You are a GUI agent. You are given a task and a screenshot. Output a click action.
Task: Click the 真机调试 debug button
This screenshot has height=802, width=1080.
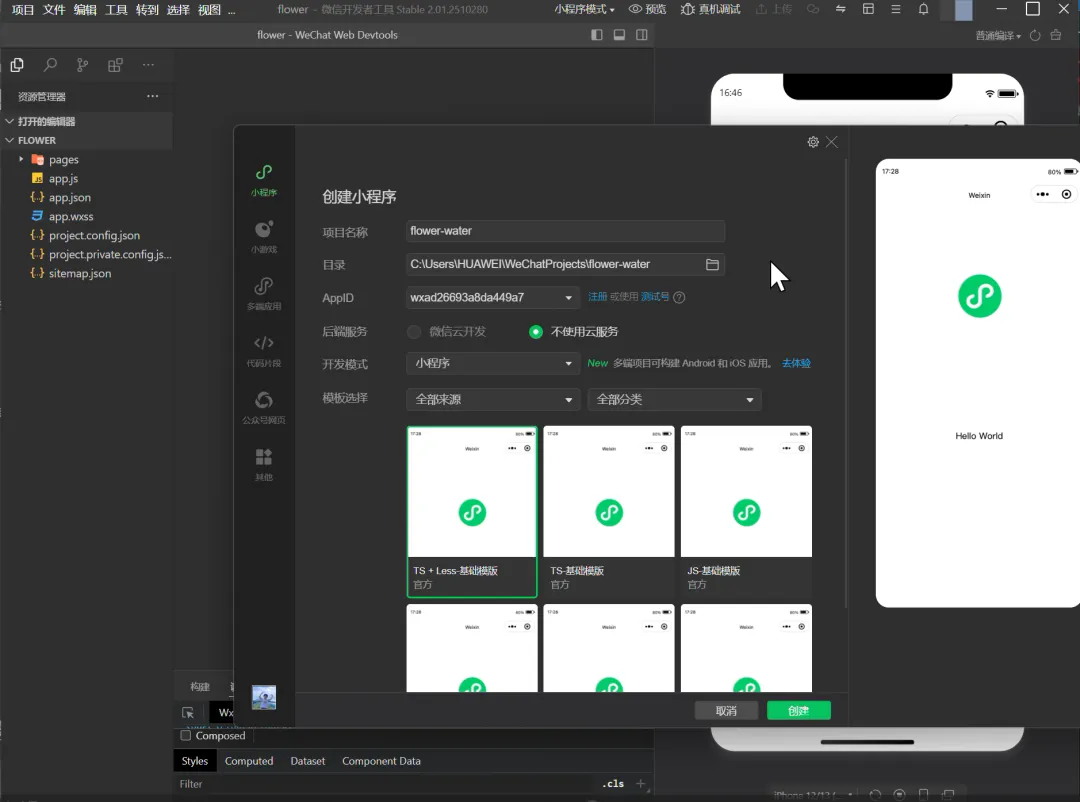pos(710,9)
